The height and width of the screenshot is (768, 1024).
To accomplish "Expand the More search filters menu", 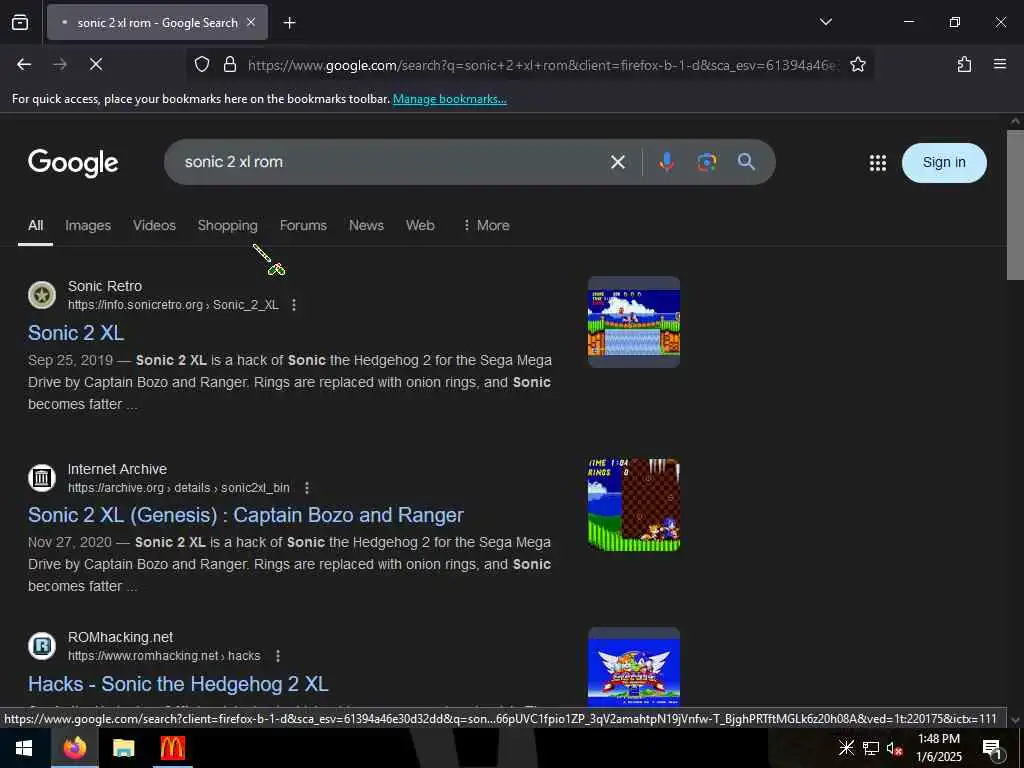I will click(x=486, y=225).
